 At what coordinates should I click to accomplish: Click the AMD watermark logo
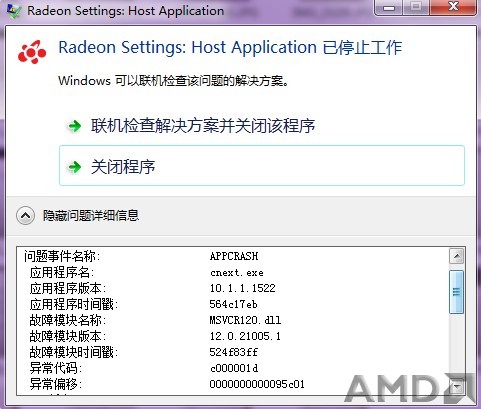(411, 389)
